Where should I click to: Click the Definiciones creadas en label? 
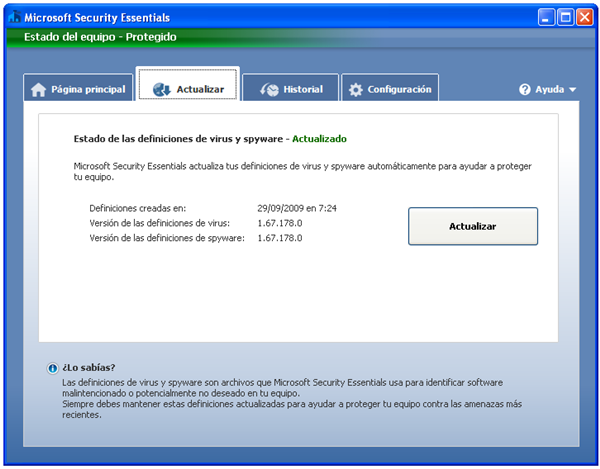pyautogui.click(x=138, y=208)
